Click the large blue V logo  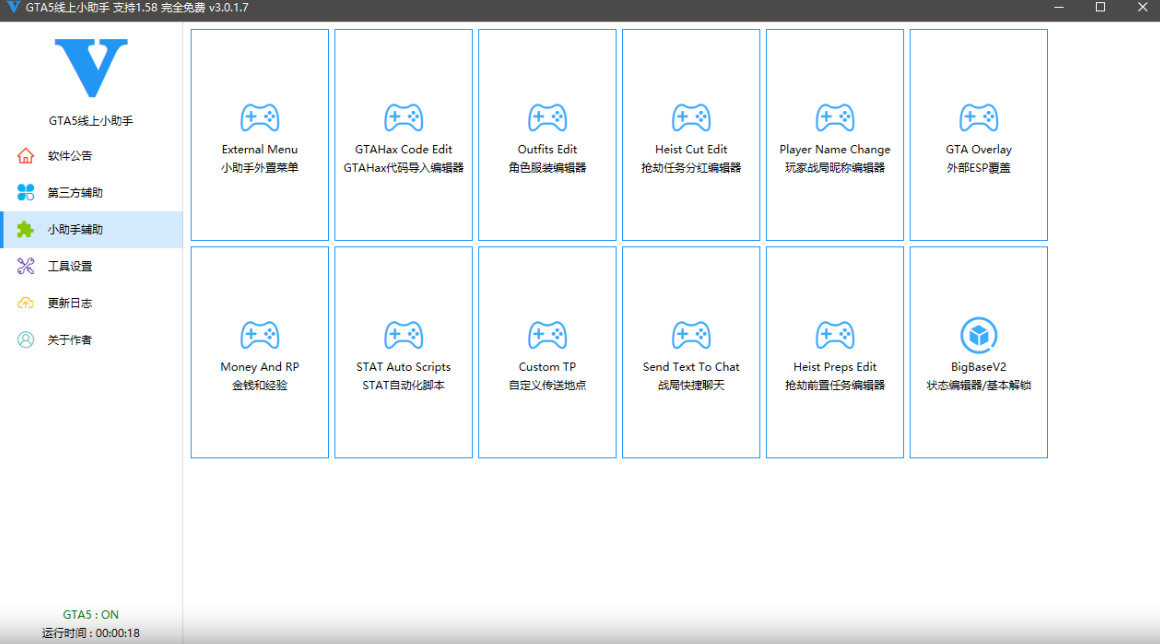91,68
